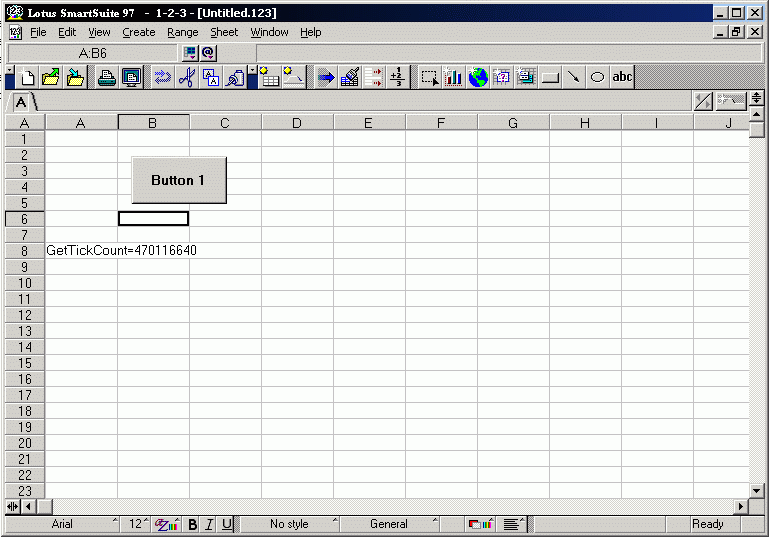Screen dimensions: 769x537
Task: Select the diagonal line drawing tool
Action: coord(573,77)
